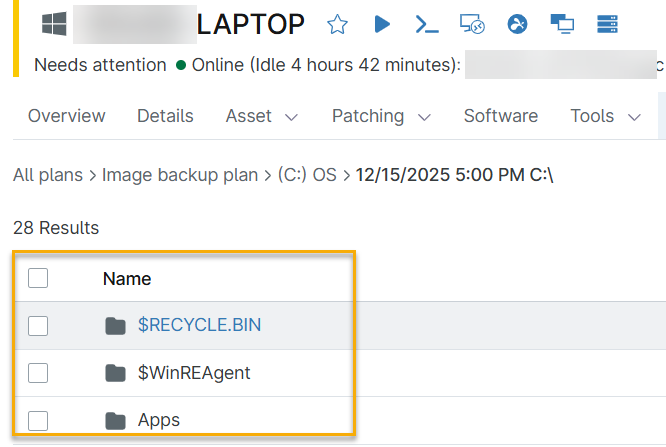Viewport: 666px width, 447px height.
Task: Click the play (run) icon
Action: (x=382, y=24)
